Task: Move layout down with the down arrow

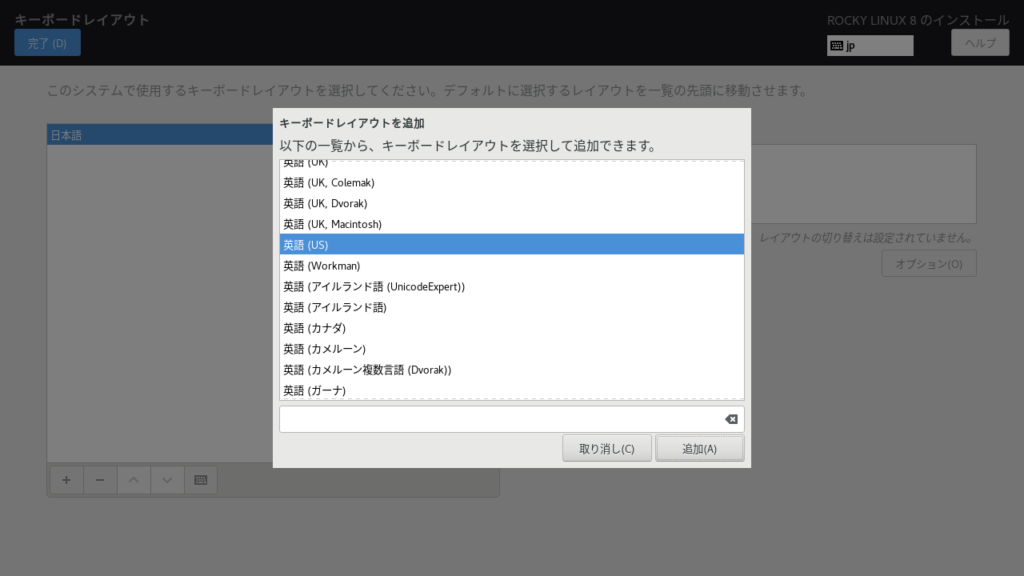Action: [x=167, y=480]
